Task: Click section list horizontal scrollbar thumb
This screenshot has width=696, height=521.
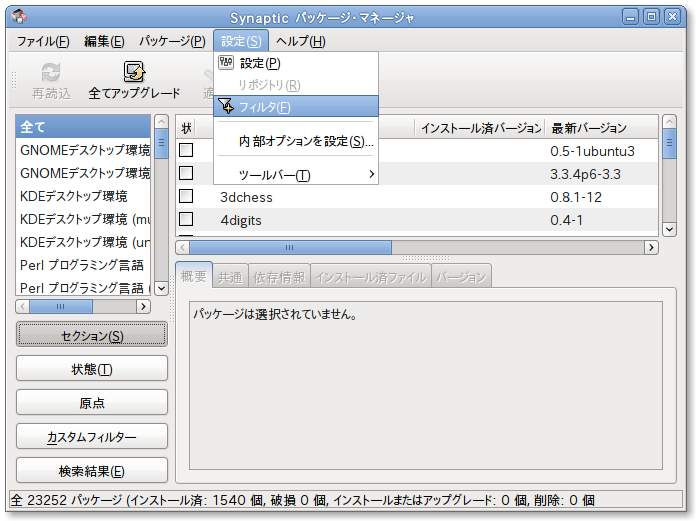Action: coord(61,306)
